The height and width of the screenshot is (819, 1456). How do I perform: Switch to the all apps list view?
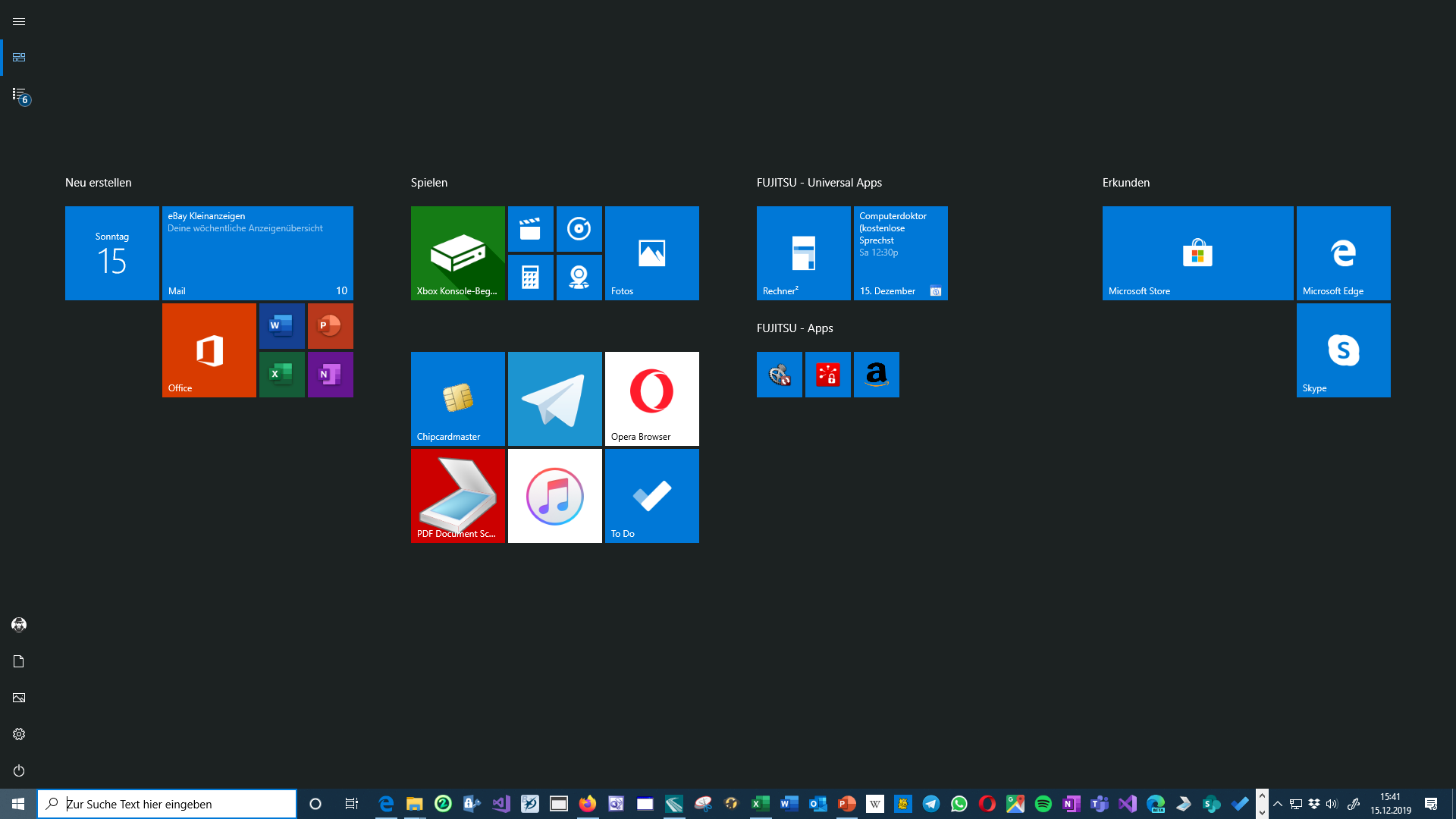tap(19, 94)
